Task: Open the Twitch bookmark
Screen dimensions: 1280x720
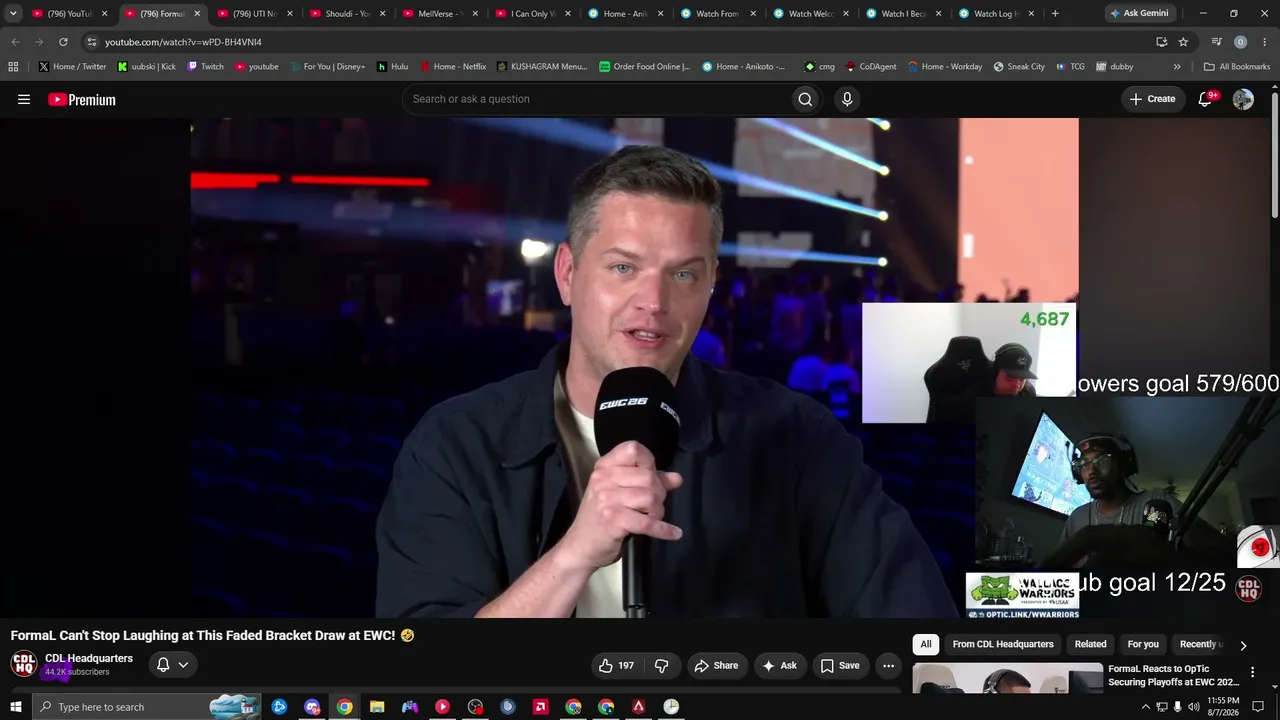Action: (205, 67)
